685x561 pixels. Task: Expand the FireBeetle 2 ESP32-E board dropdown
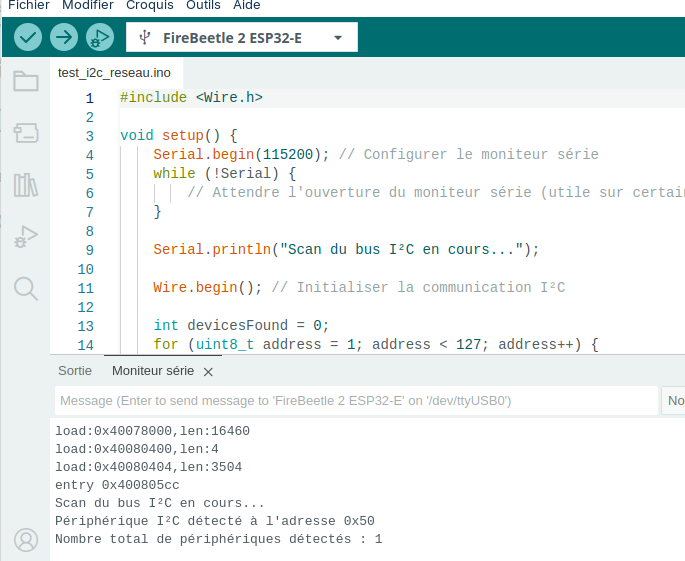(x=338, y=38)
